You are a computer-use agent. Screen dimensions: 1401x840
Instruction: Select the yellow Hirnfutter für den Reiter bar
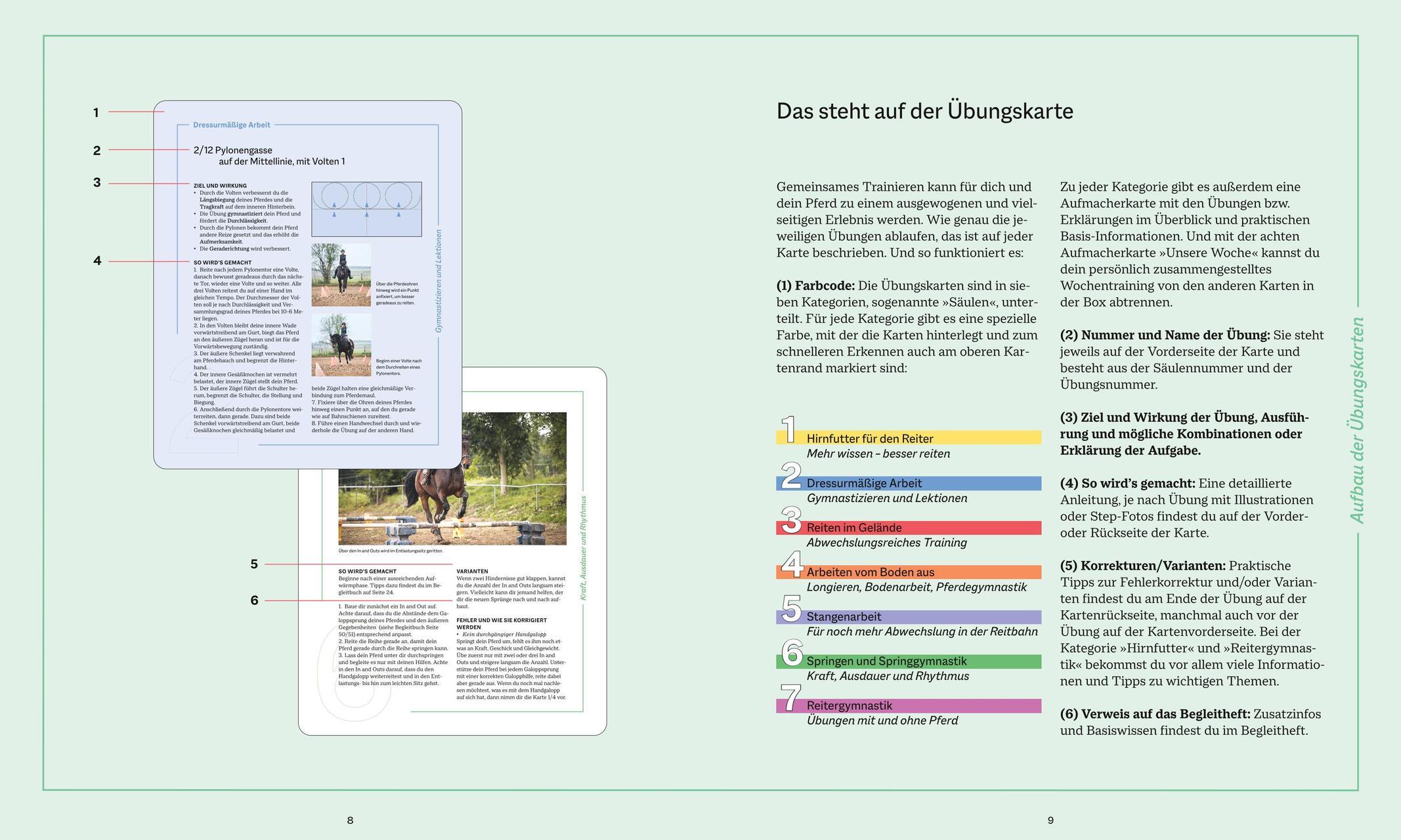pos(909,438)
